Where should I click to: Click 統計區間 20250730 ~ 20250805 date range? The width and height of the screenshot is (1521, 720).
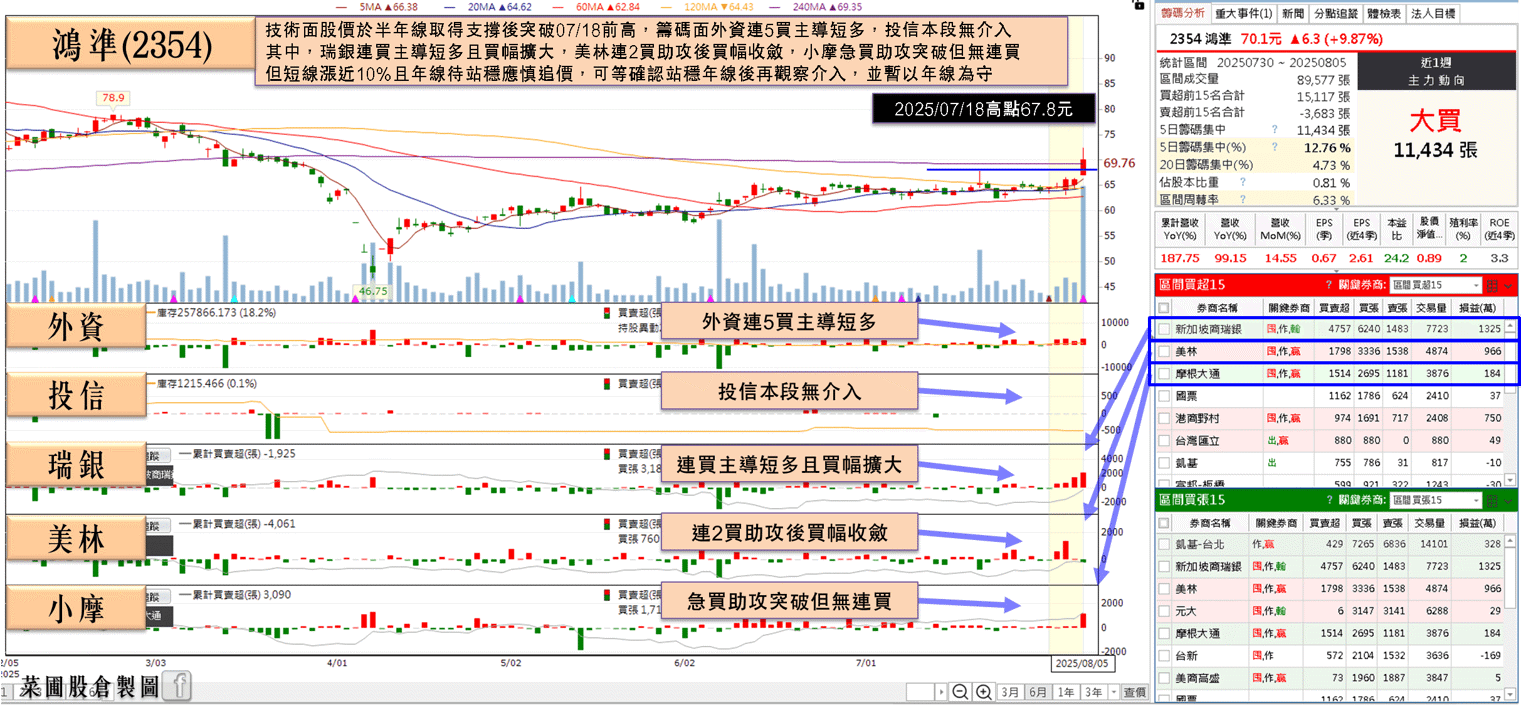click(1254, 63)
